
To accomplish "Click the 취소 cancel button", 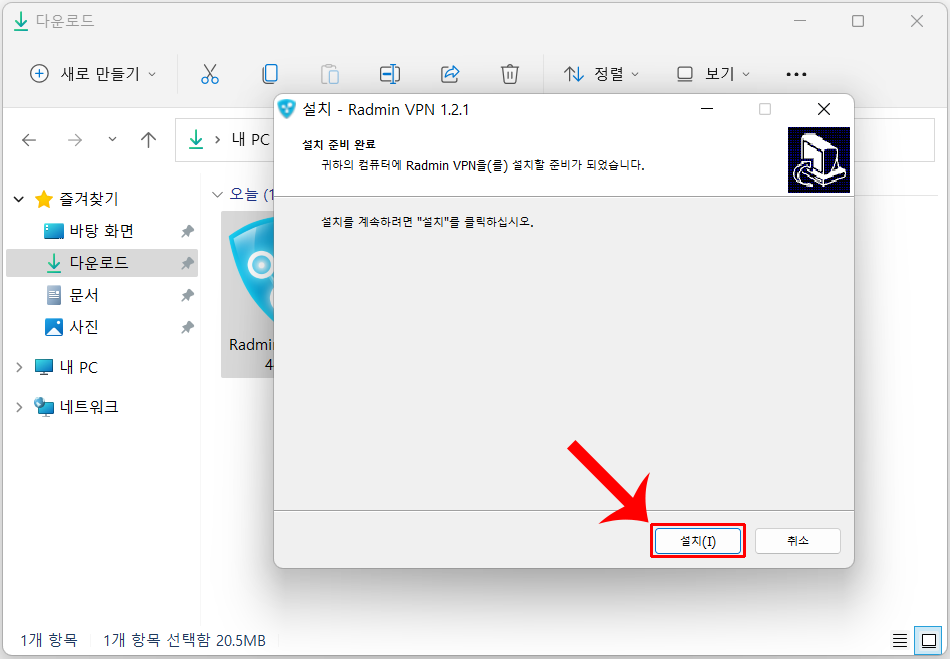I will click(x=797, y=541).
